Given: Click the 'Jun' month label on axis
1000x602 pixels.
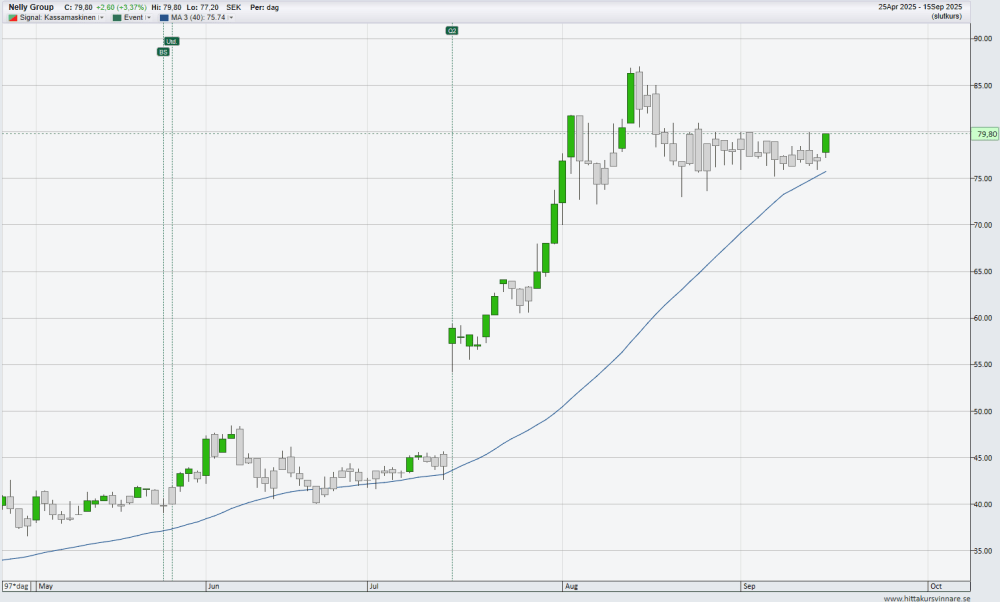Looking at the screenshot, I should (x=214, y=586).
